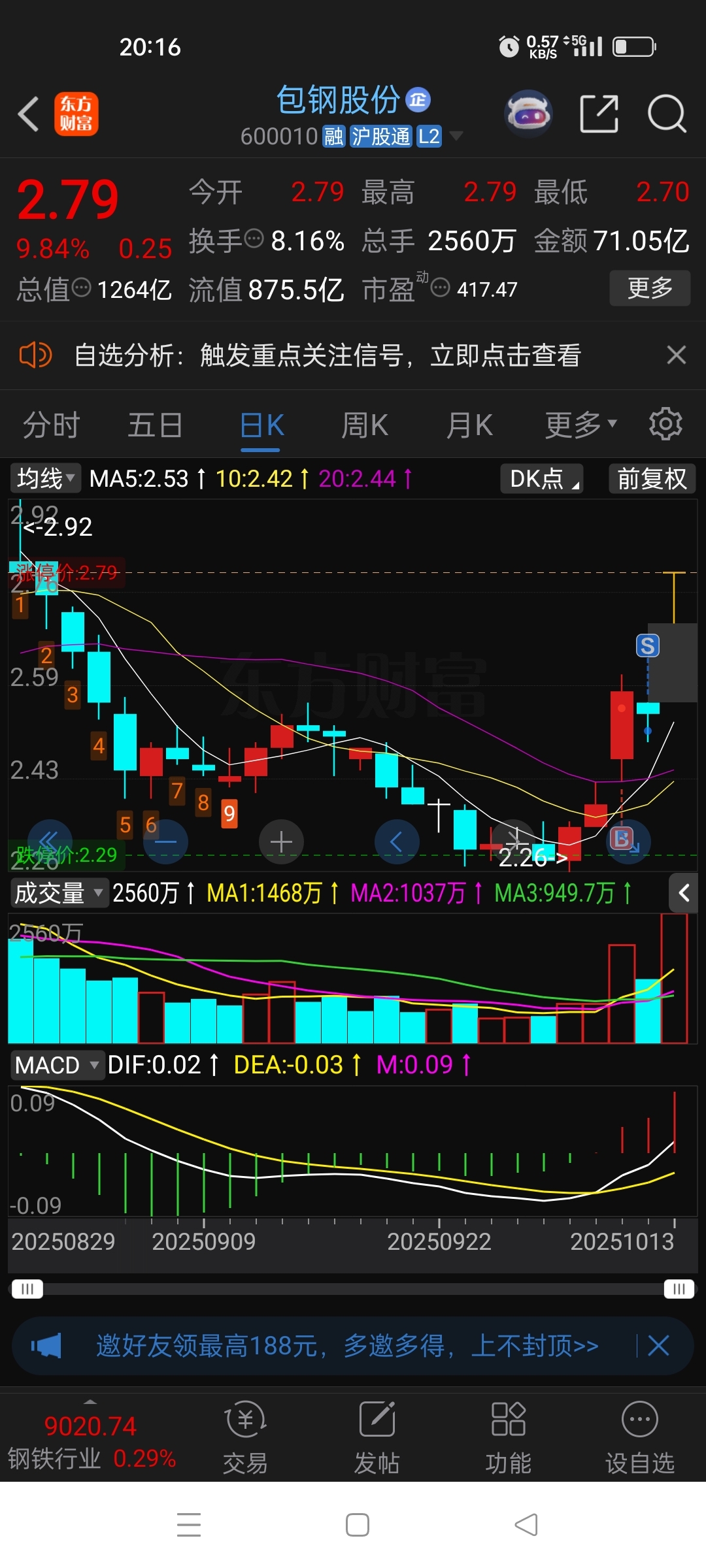Screen dimensions: 706x1568
Task: Tap the DIF:0.02 value
Action: click(x=154, y=1065)
